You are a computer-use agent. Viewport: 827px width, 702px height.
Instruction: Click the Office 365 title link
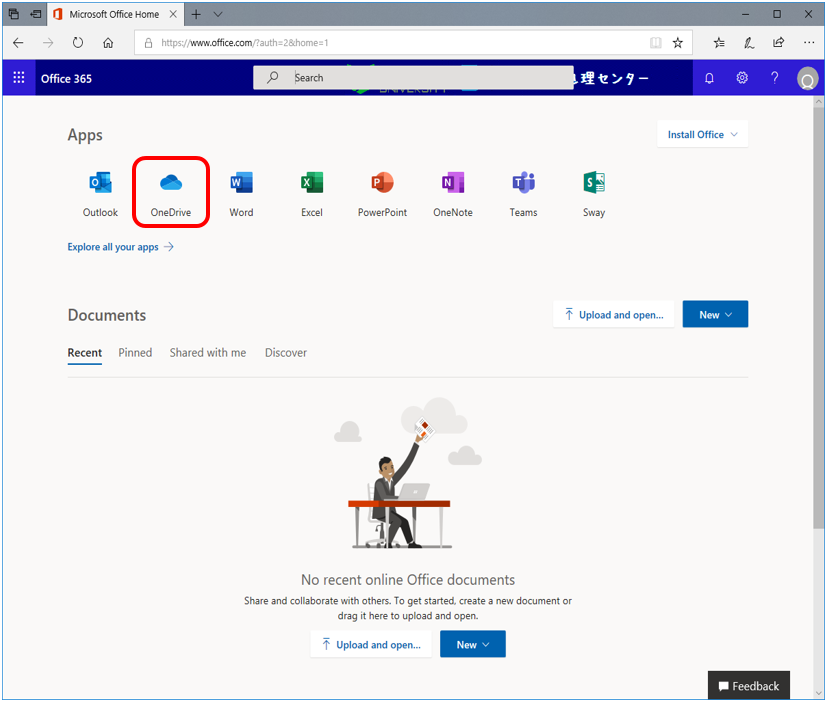[x=66, y=79]
